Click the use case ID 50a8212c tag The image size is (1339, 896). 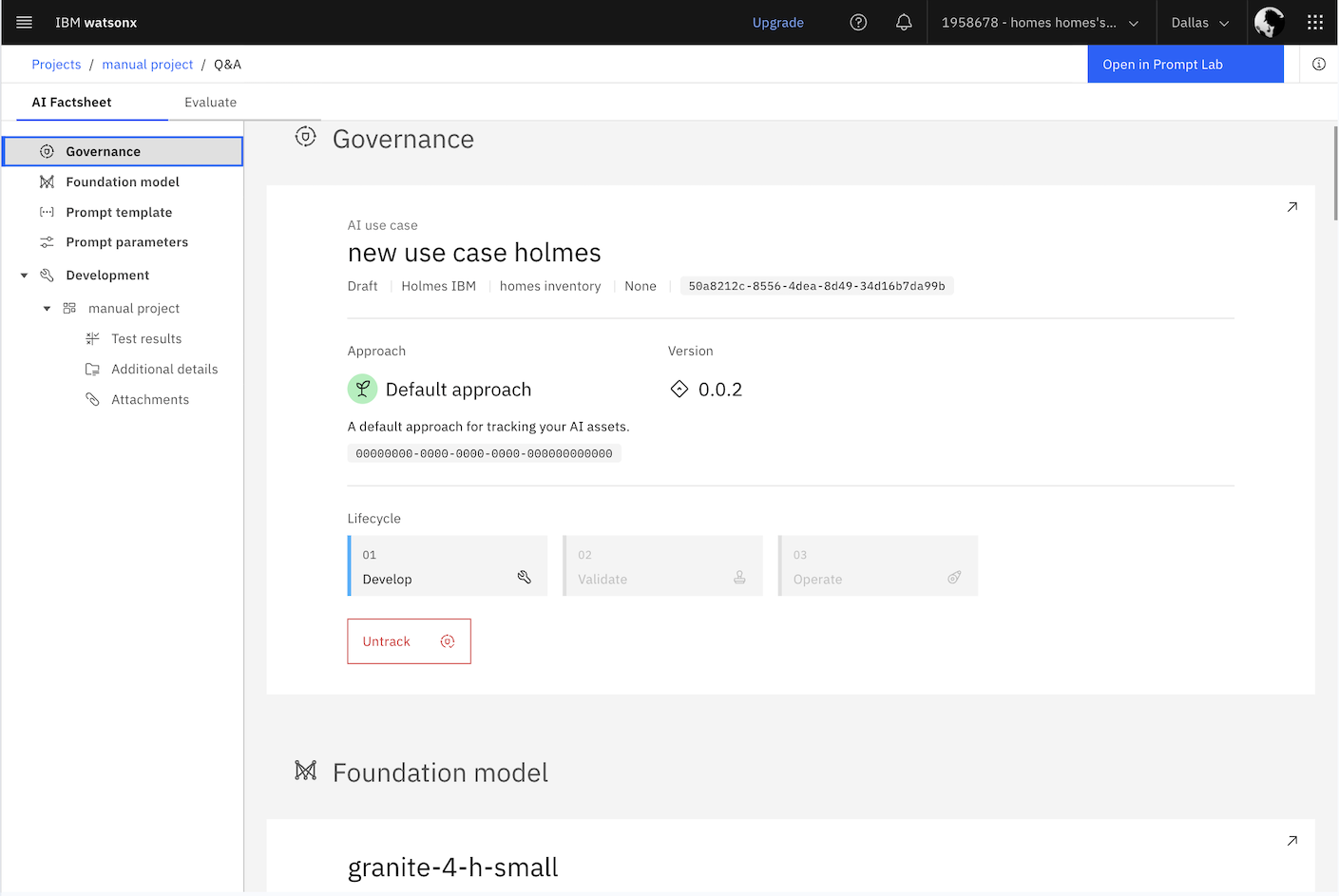tap(816, 286)
